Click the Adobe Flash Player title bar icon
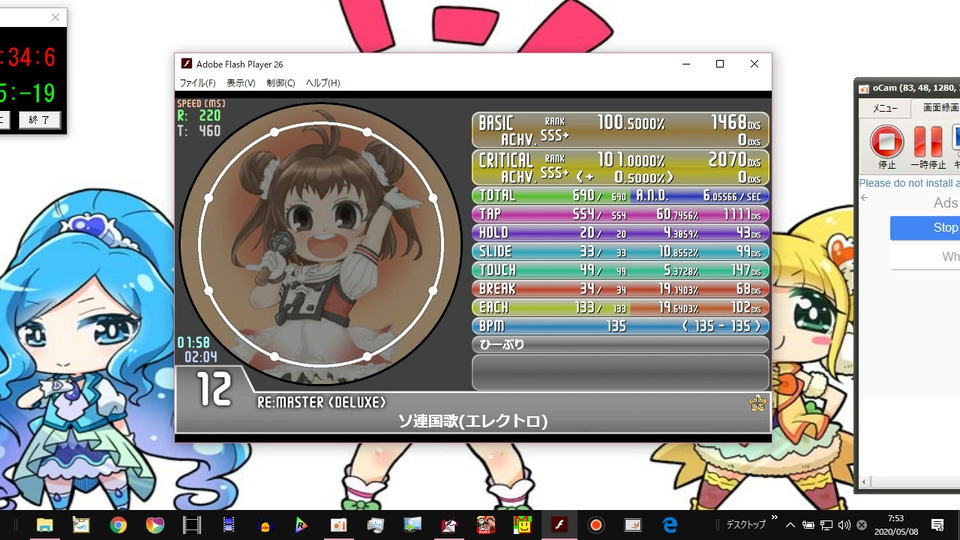Image resolution: width=960 pixels, height=540 pixels. (x=186, y=64)
